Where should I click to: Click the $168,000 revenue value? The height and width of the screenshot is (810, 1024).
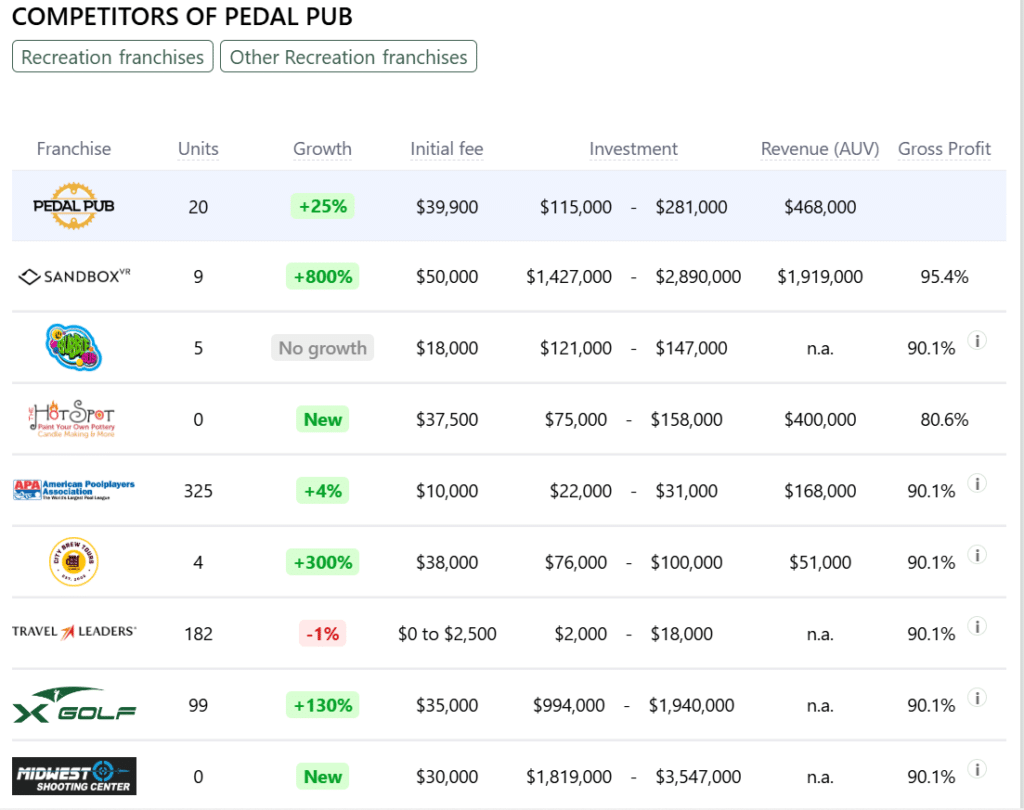pos(820,491)
